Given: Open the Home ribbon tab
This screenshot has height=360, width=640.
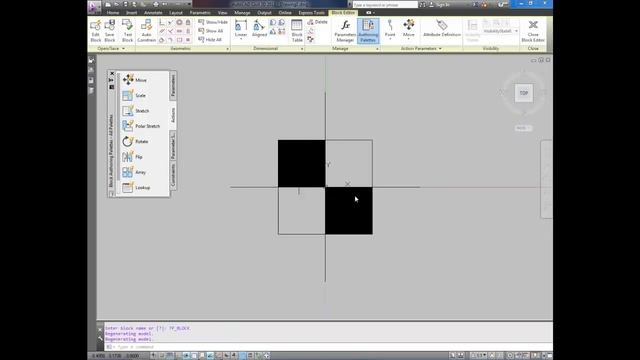Looking at the screenshot, I should point(113,13).
